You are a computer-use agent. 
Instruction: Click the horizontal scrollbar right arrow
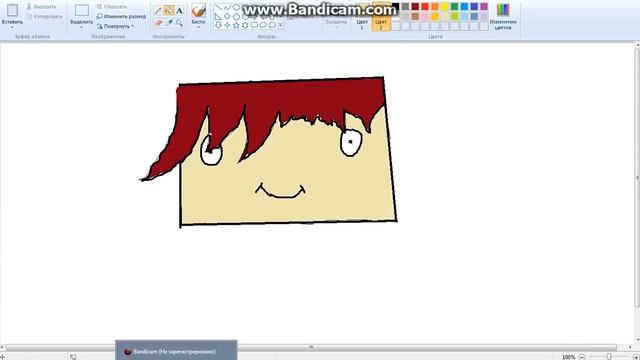coord(630,347)
